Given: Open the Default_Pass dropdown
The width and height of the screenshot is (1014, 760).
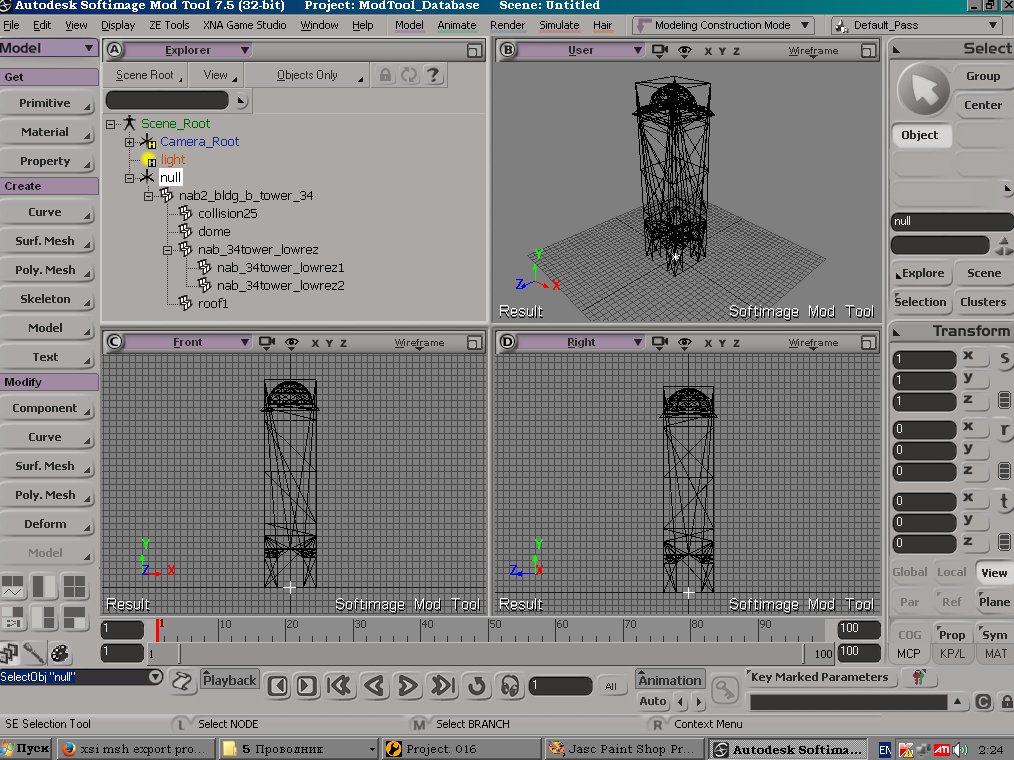Looking at the screenshot, I should coord(917,25).
